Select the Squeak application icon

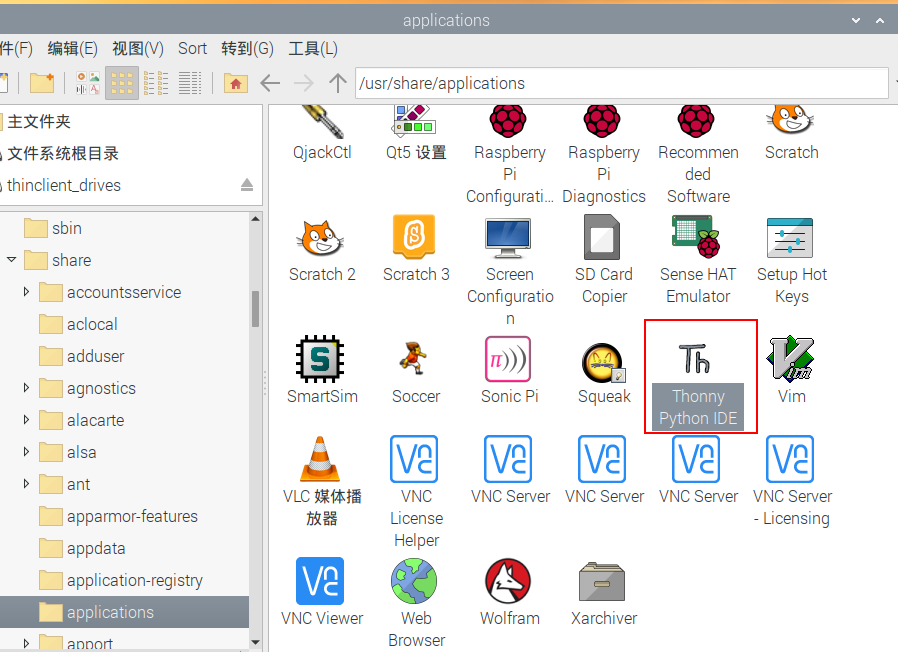click(604, 362)
